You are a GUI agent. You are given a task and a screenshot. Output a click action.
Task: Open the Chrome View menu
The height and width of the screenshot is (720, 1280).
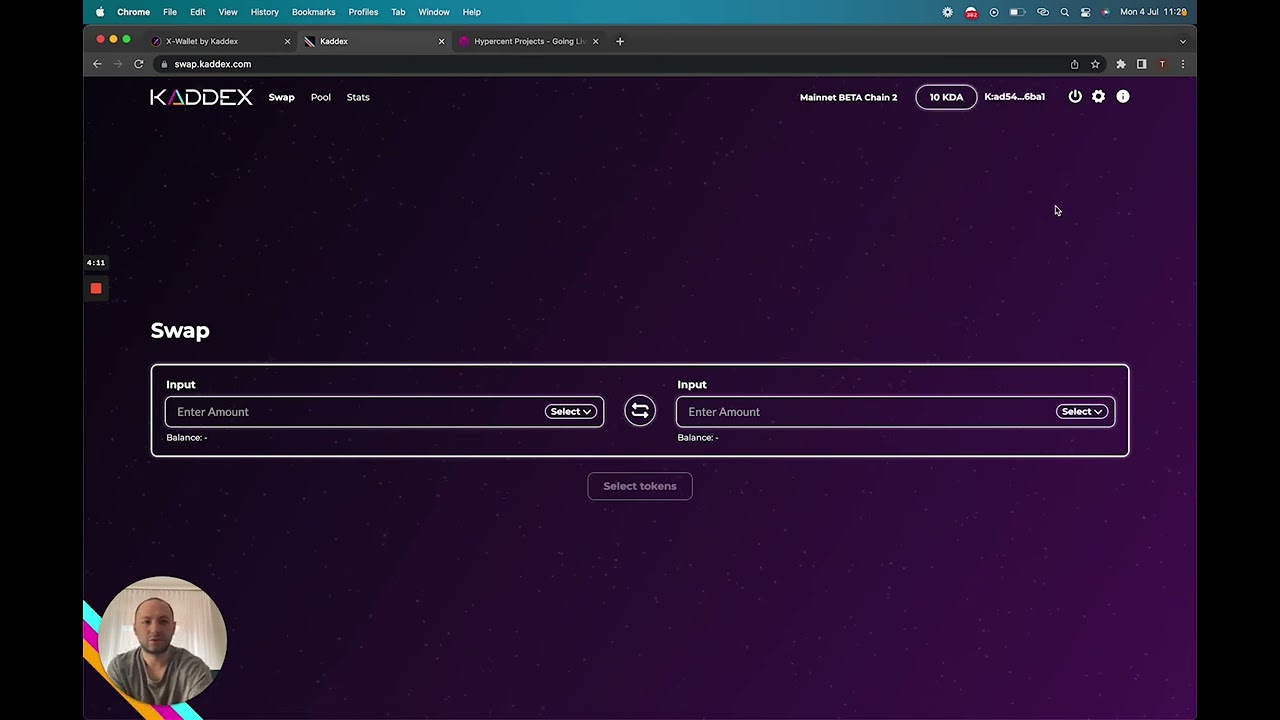point(228,12)
